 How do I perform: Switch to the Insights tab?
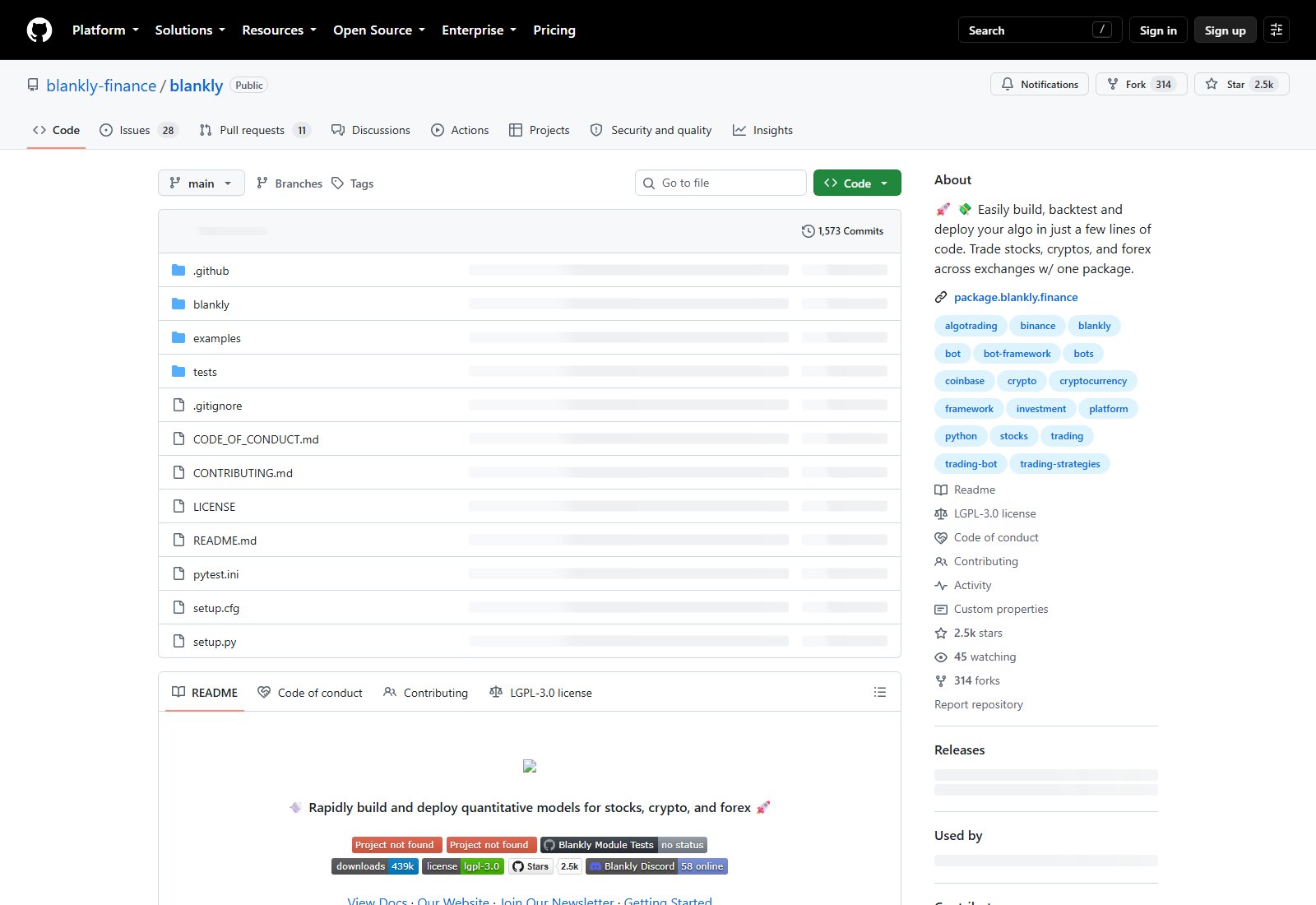coord(762,130)
